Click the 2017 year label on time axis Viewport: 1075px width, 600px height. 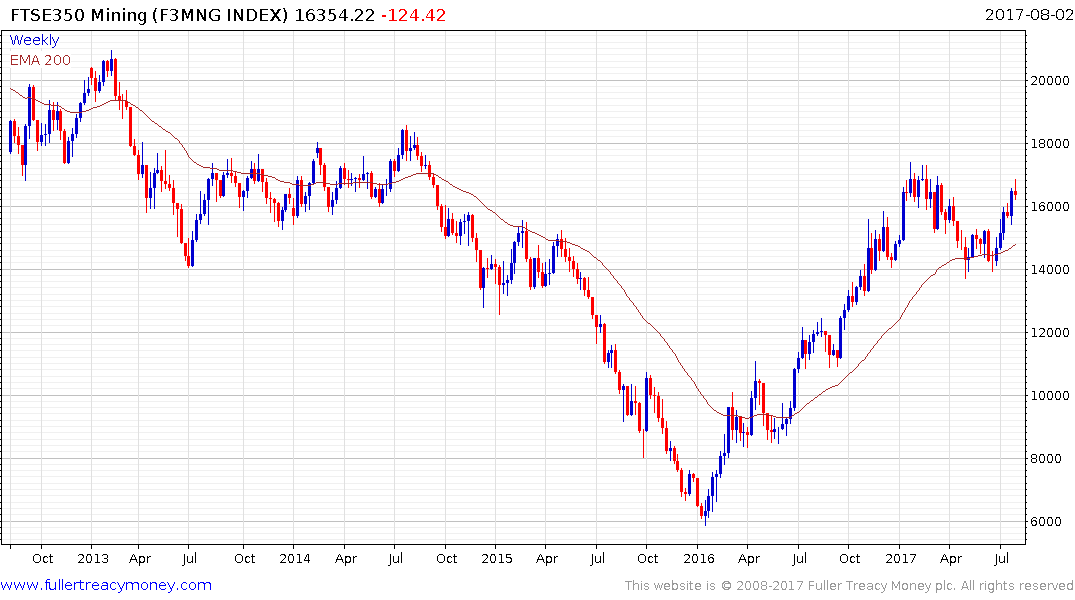[x=901, y=559]
